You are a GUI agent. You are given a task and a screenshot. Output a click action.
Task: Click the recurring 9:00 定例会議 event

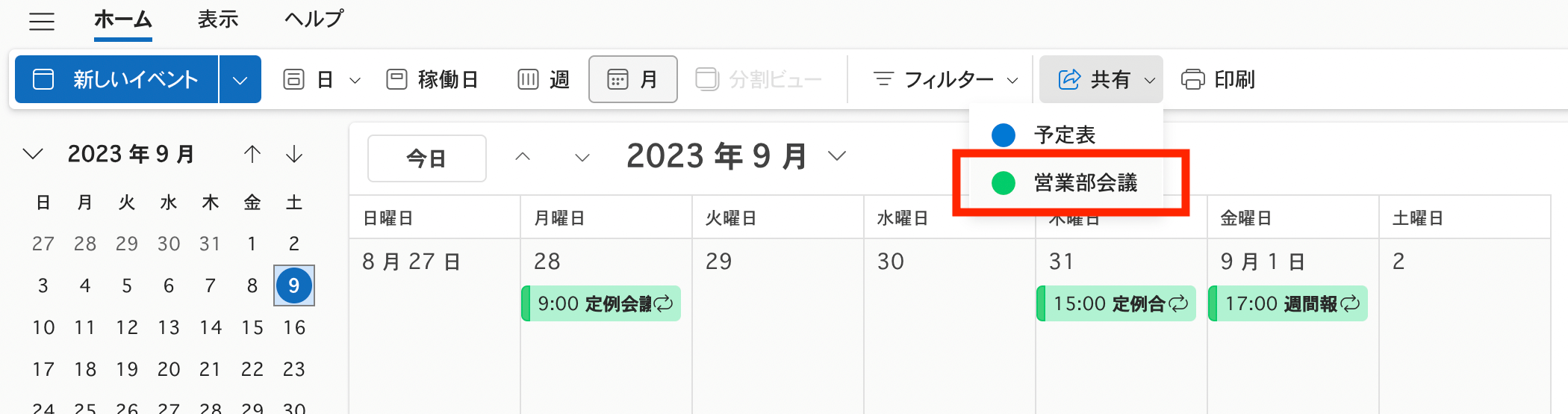602,303
